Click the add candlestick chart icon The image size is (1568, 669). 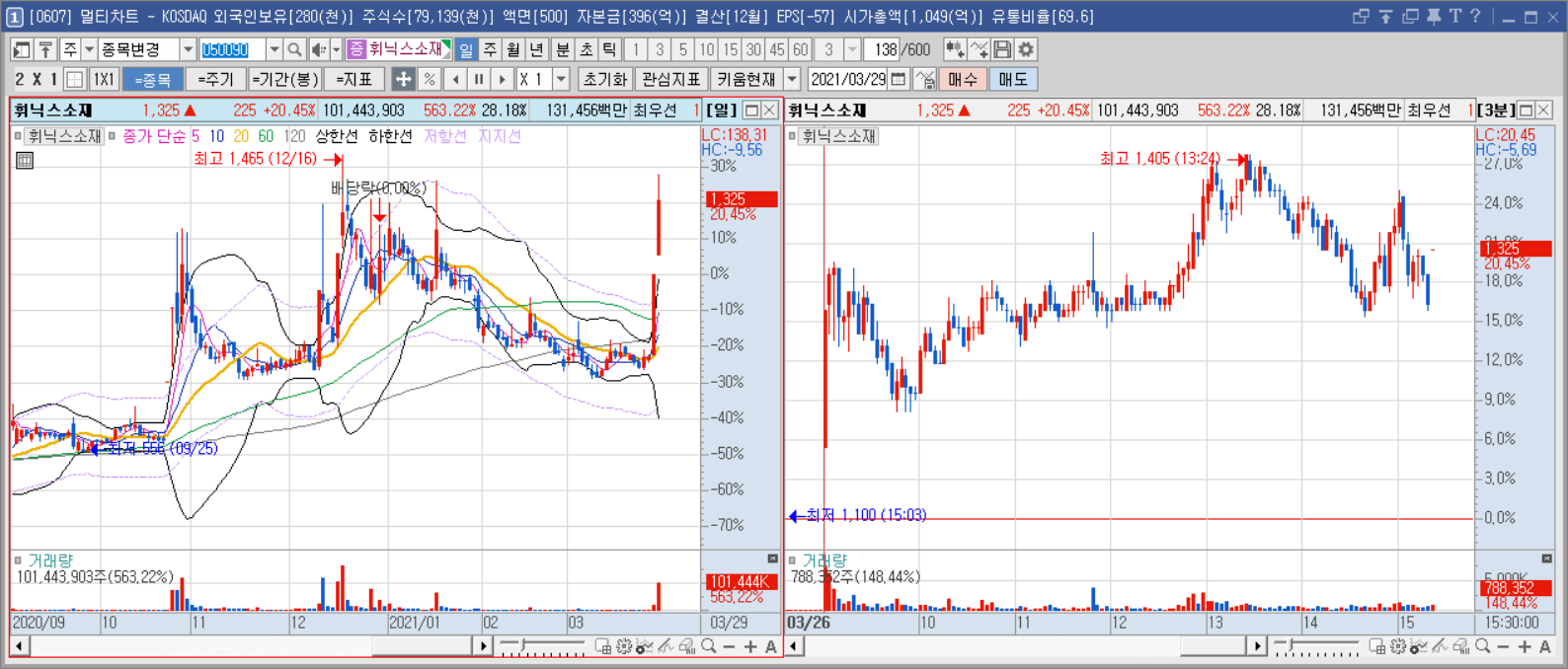coord(955,49)
